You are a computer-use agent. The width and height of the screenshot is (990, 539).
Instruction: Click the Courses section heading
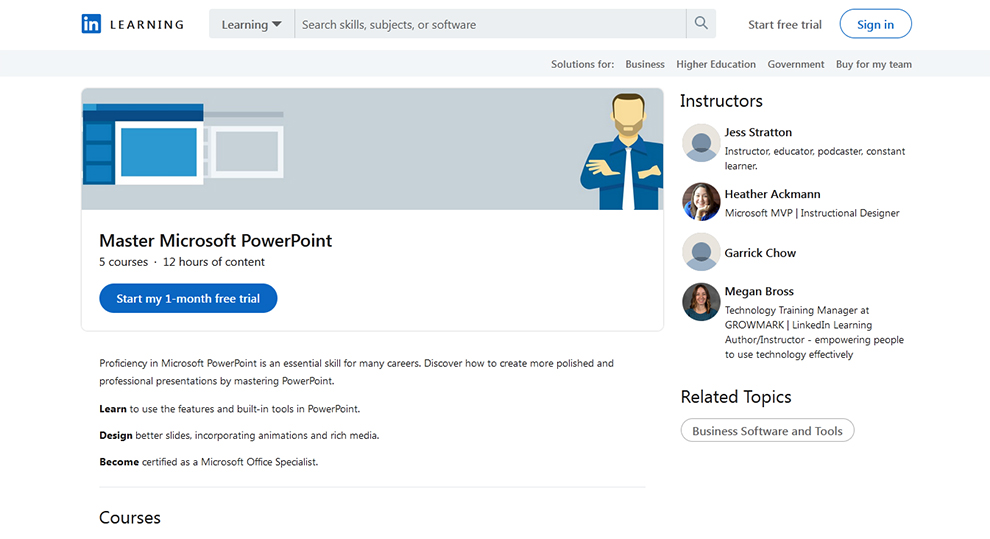click(130, 518)
